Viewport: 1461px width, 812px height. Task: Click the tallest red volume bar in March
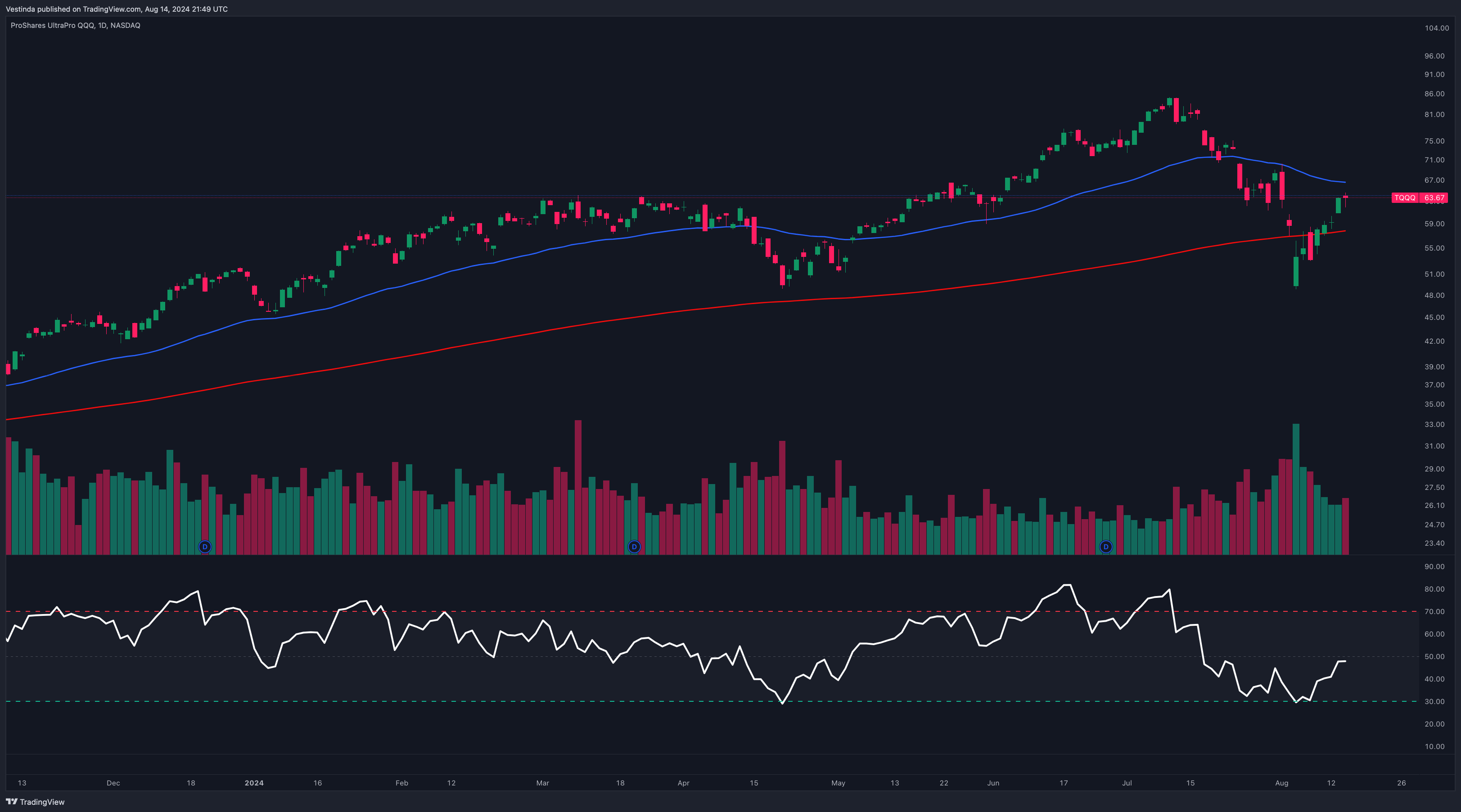[578, 487]
